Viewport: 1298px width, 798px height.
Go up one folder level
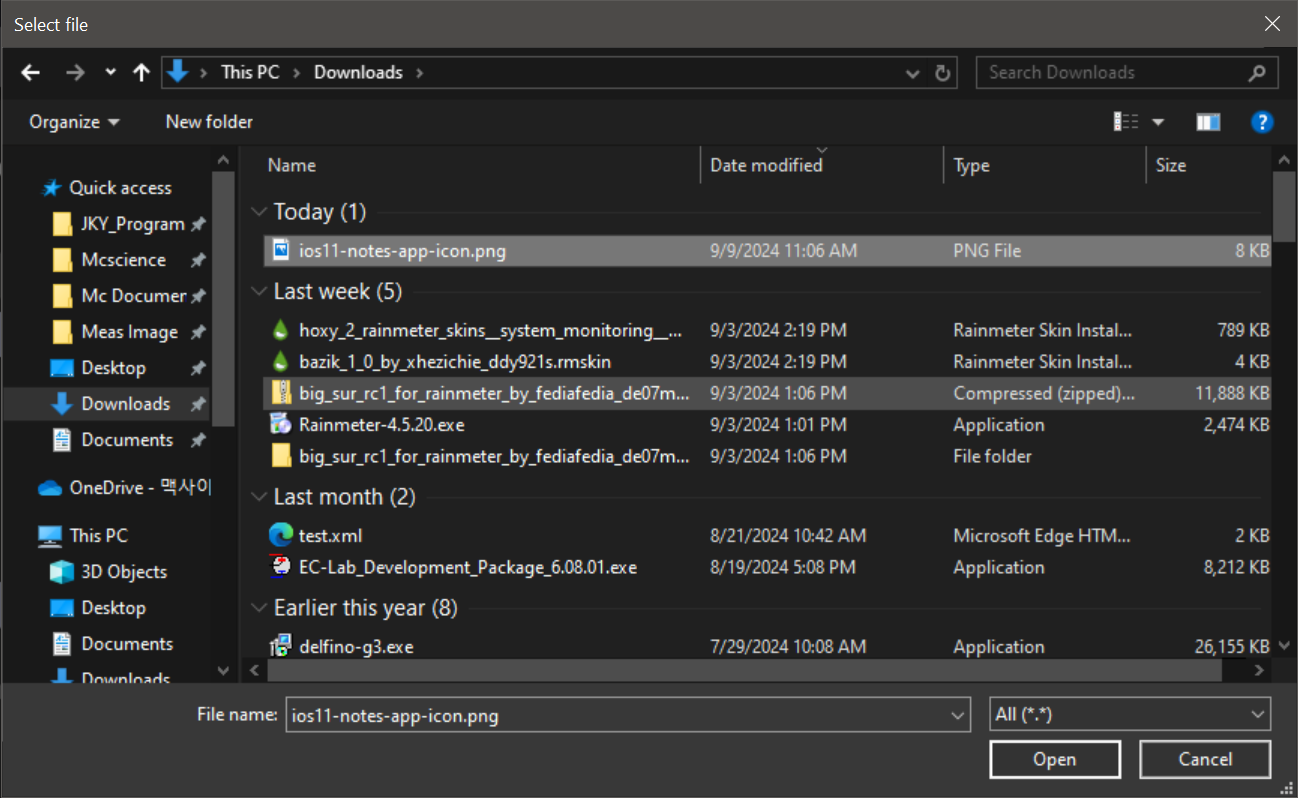point(141,73)
